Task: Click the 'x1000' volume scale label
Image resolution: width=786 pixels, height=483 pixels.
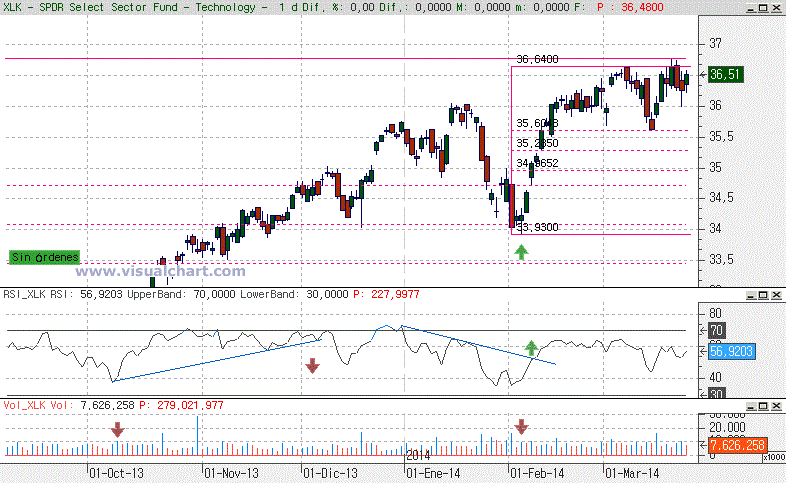Action: click(x=774, y=457)
